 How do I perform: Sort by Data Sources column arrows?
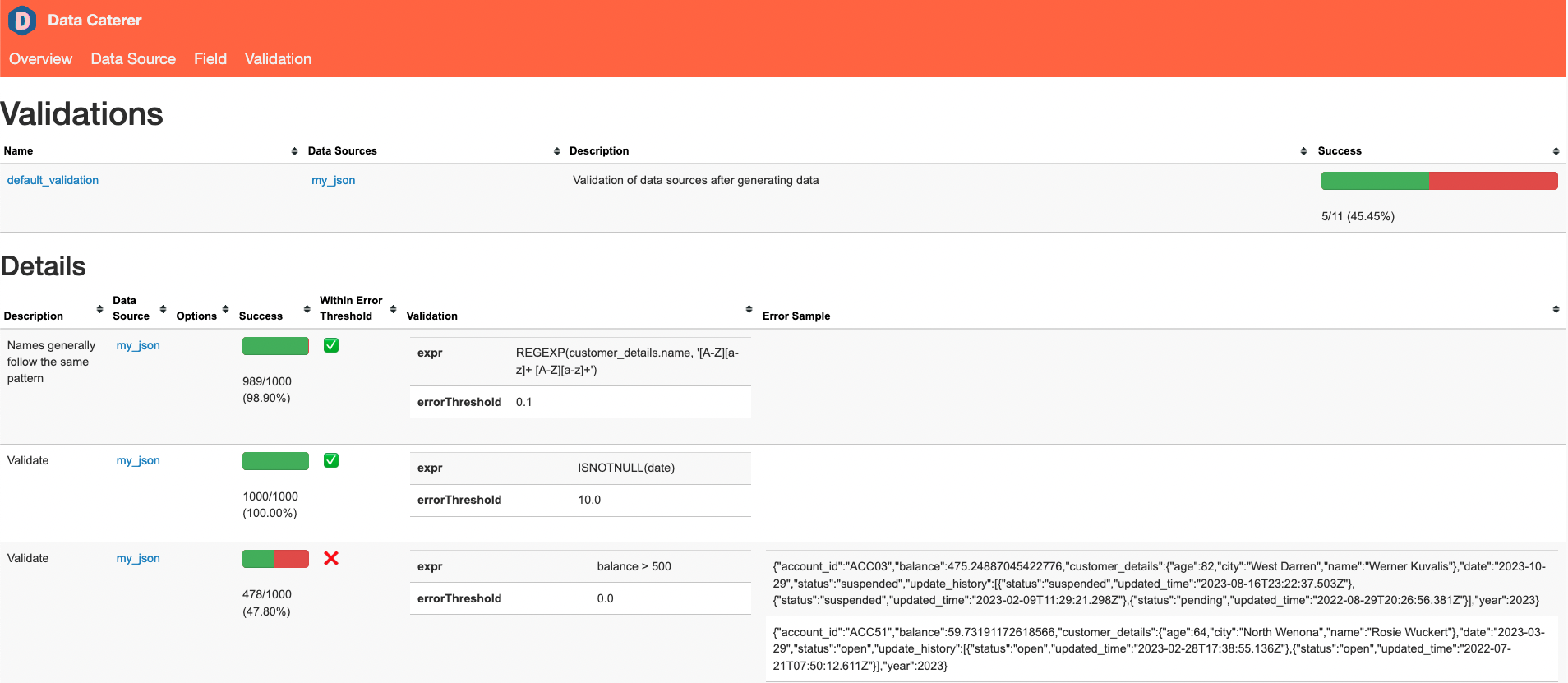tap(556, 151)
